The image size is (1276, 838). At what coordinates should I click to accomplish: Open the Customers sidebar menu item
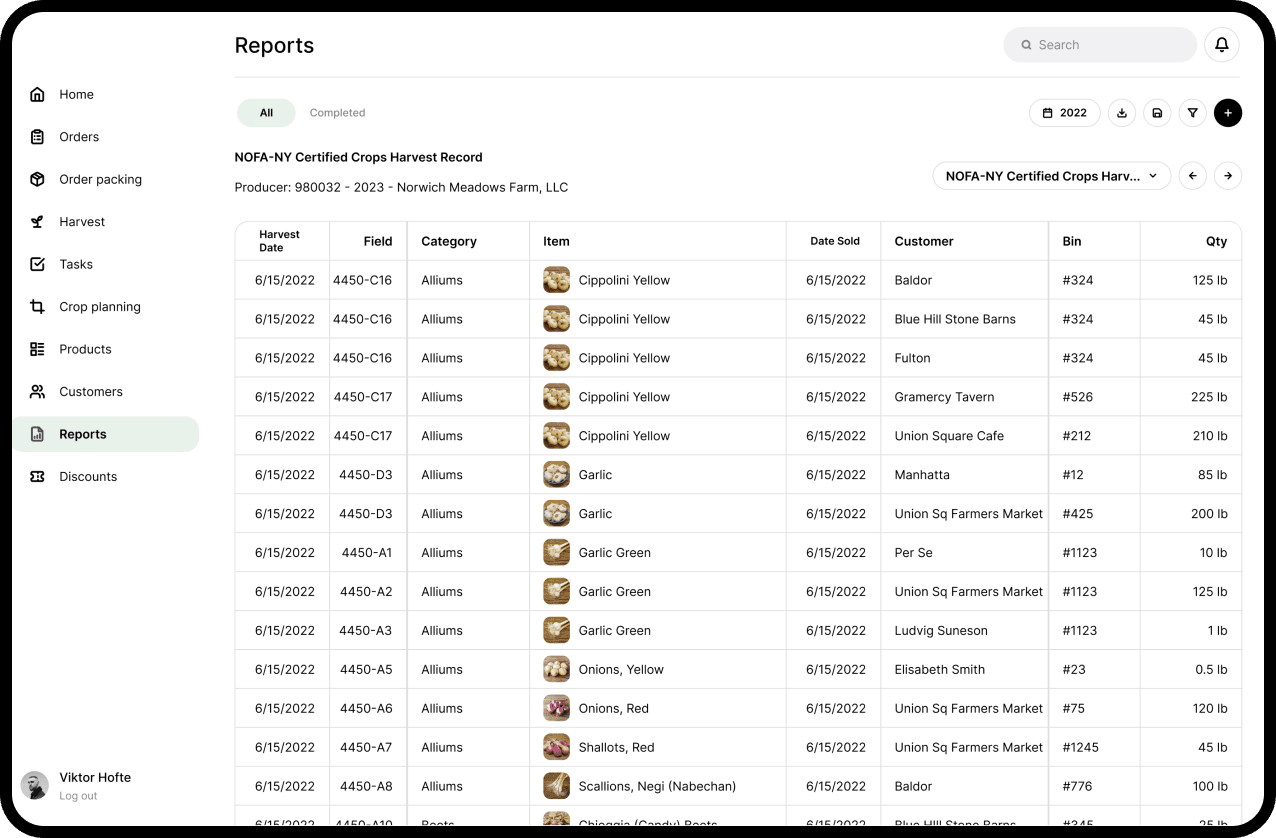[90, 392]
